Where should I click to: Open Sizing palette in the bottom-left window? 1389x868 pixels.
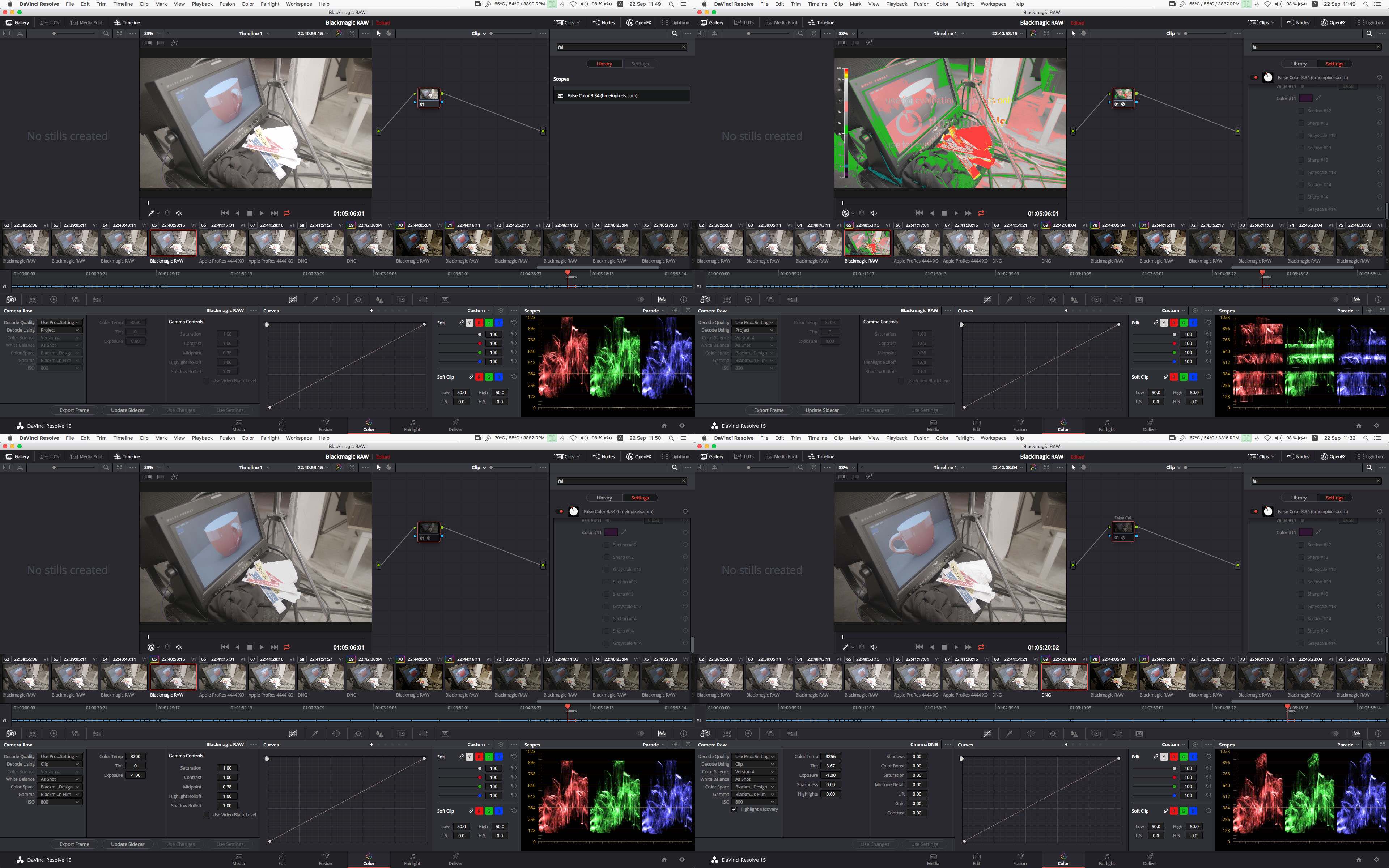(423, 733)
